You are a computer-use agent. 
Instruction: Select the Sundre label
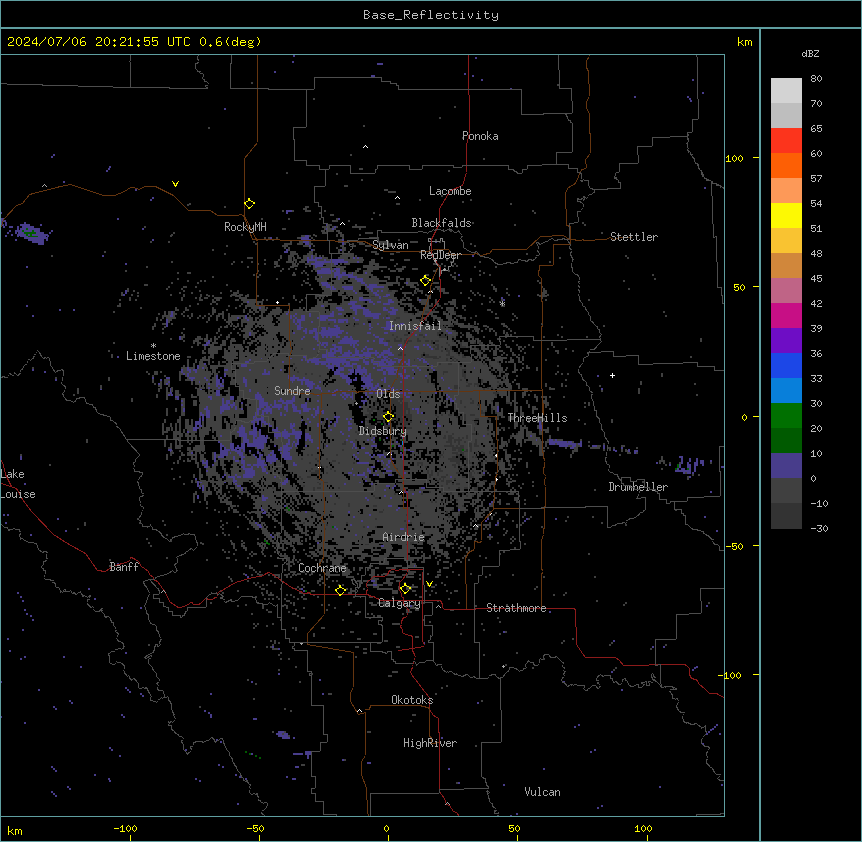click(x=292, y=391)
